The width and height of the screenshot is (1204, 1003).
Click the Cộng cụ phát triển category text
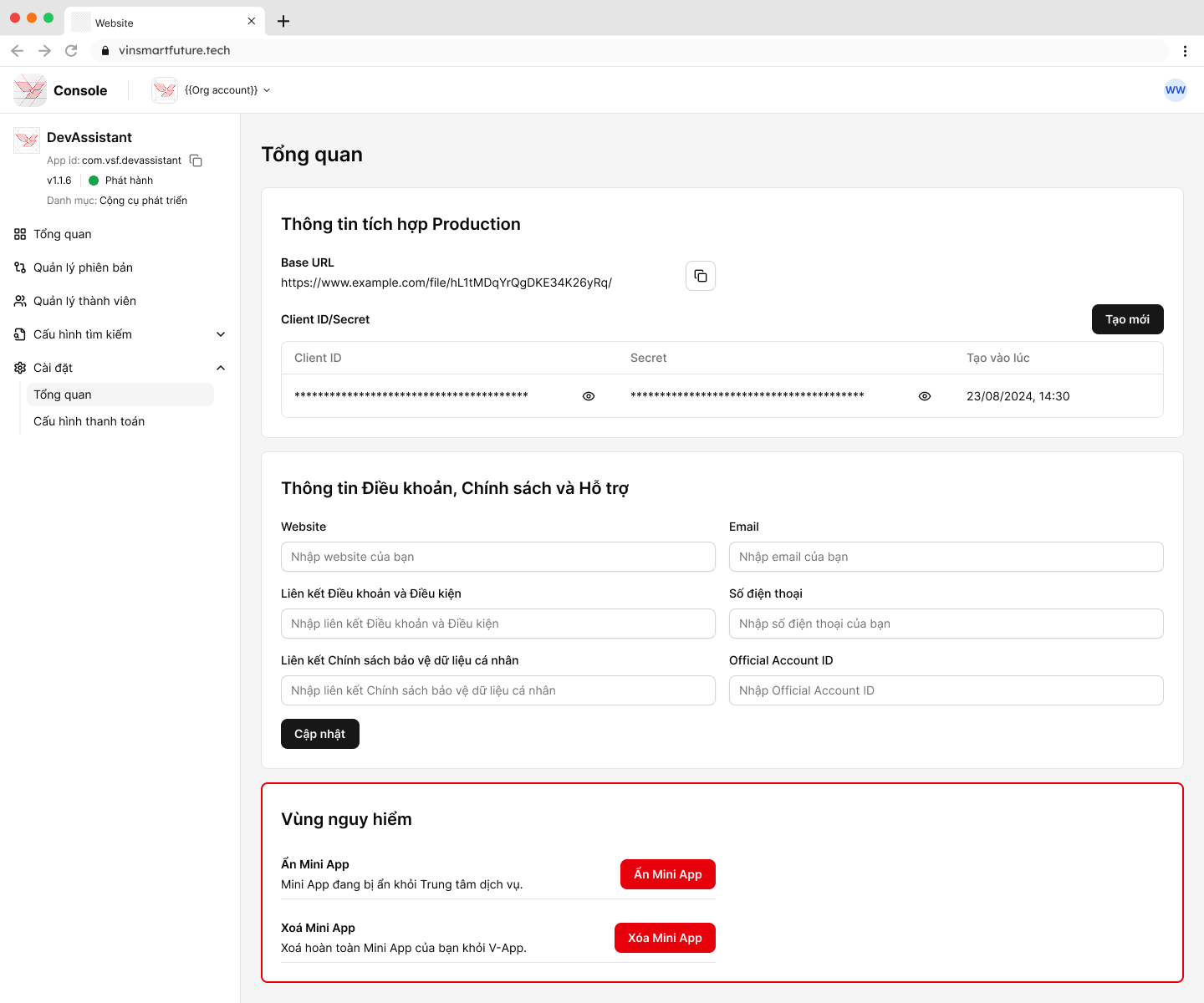pos(143,201)
